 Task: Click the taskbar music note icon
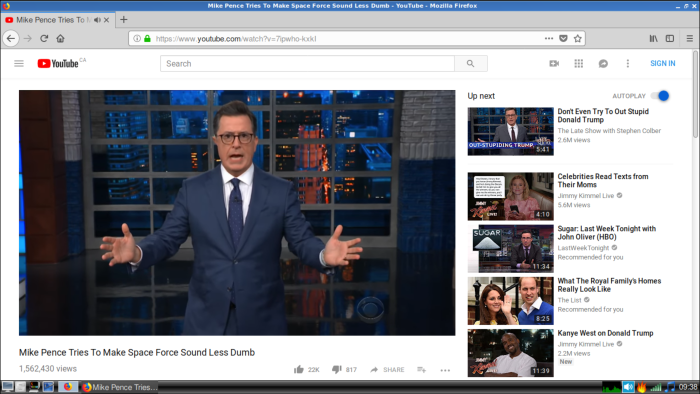(670, 387)
